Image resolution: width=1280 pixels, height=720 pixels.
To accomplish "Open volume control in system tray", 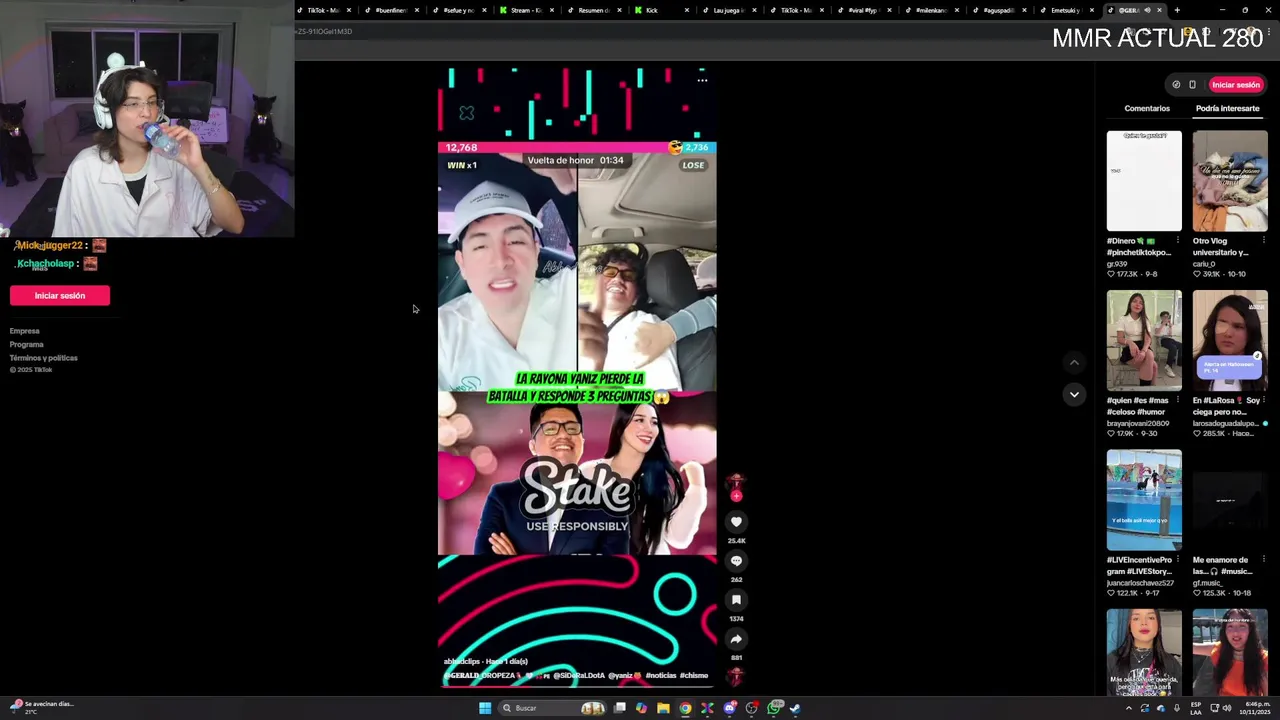I will (x=1227, y=708).
